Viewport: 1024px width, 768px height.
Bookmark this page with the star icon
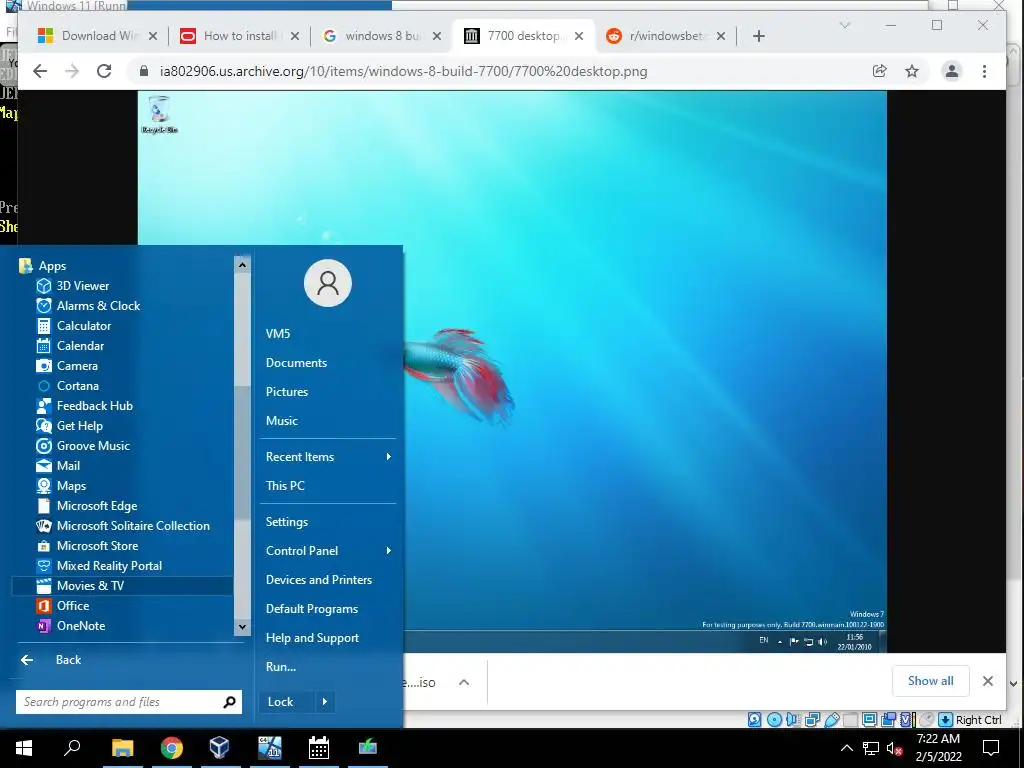coord(912,71)
